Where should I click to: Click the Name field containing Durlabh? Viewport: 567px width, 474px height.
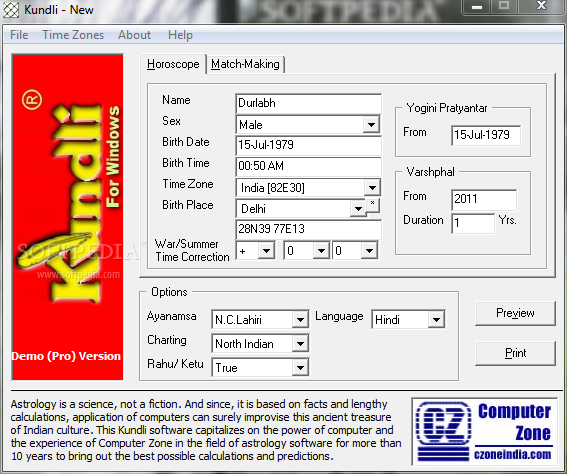pos(308,103)
